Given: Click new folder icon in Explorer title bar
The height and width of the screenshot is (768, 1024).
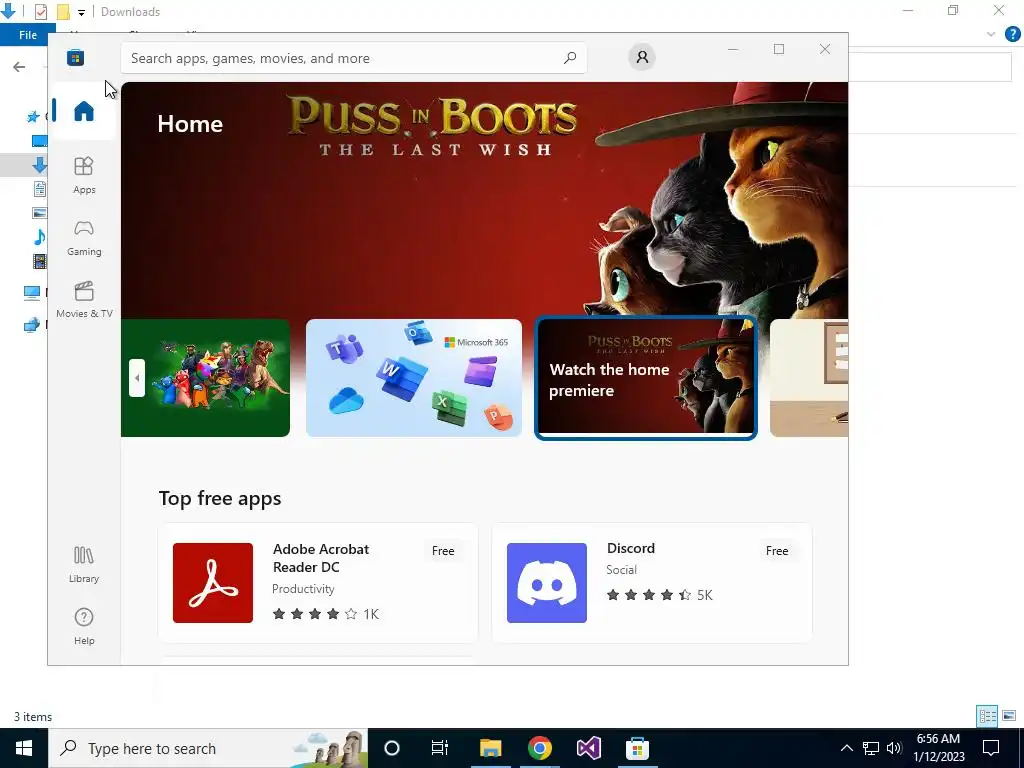Looking at the screenshot, I should click(x=63, y=12).
